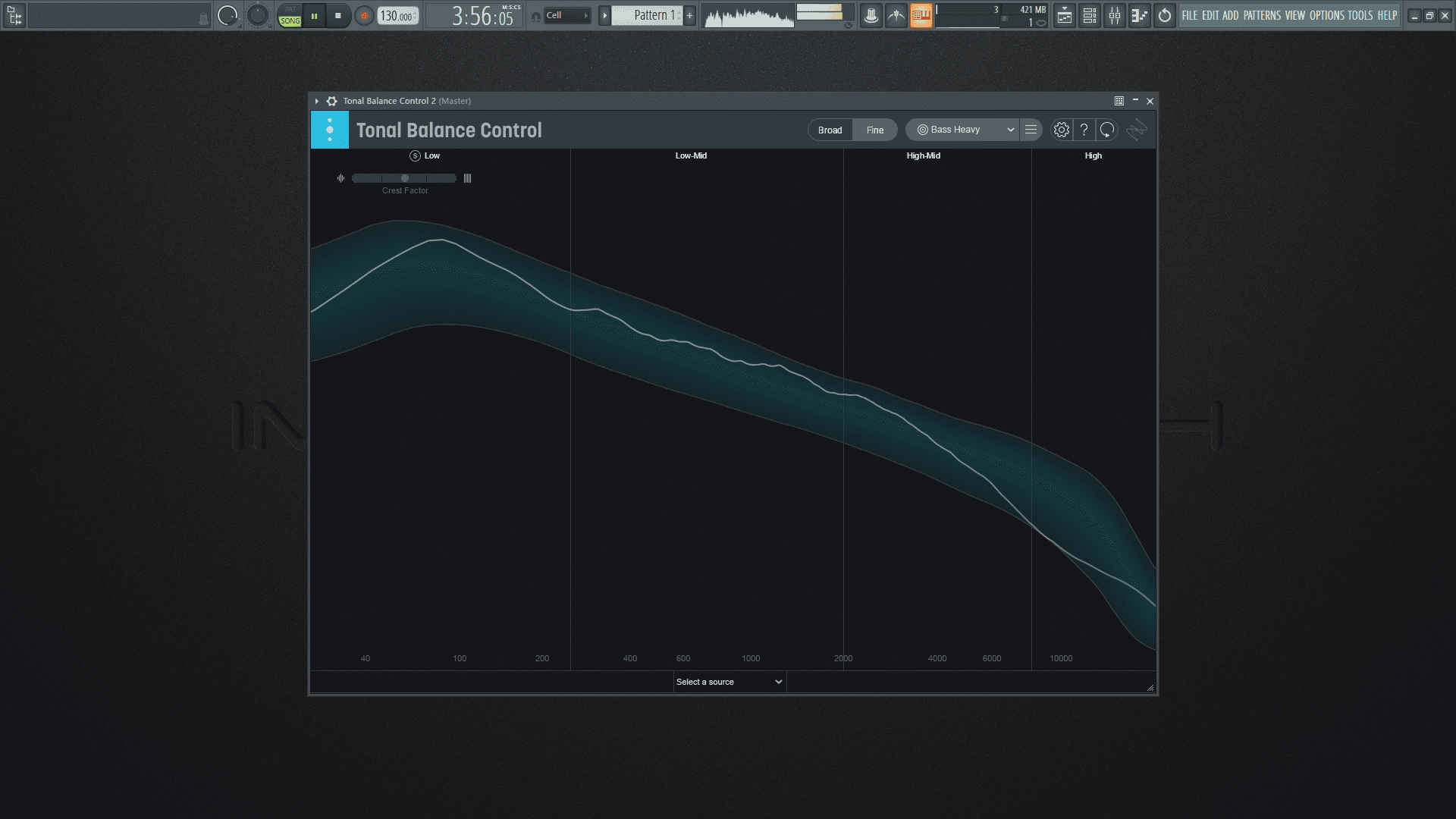This screenshot has height=819, width=1456.
Task: Open the browser panel icon in FL toolbar
Action: point(14,15)
